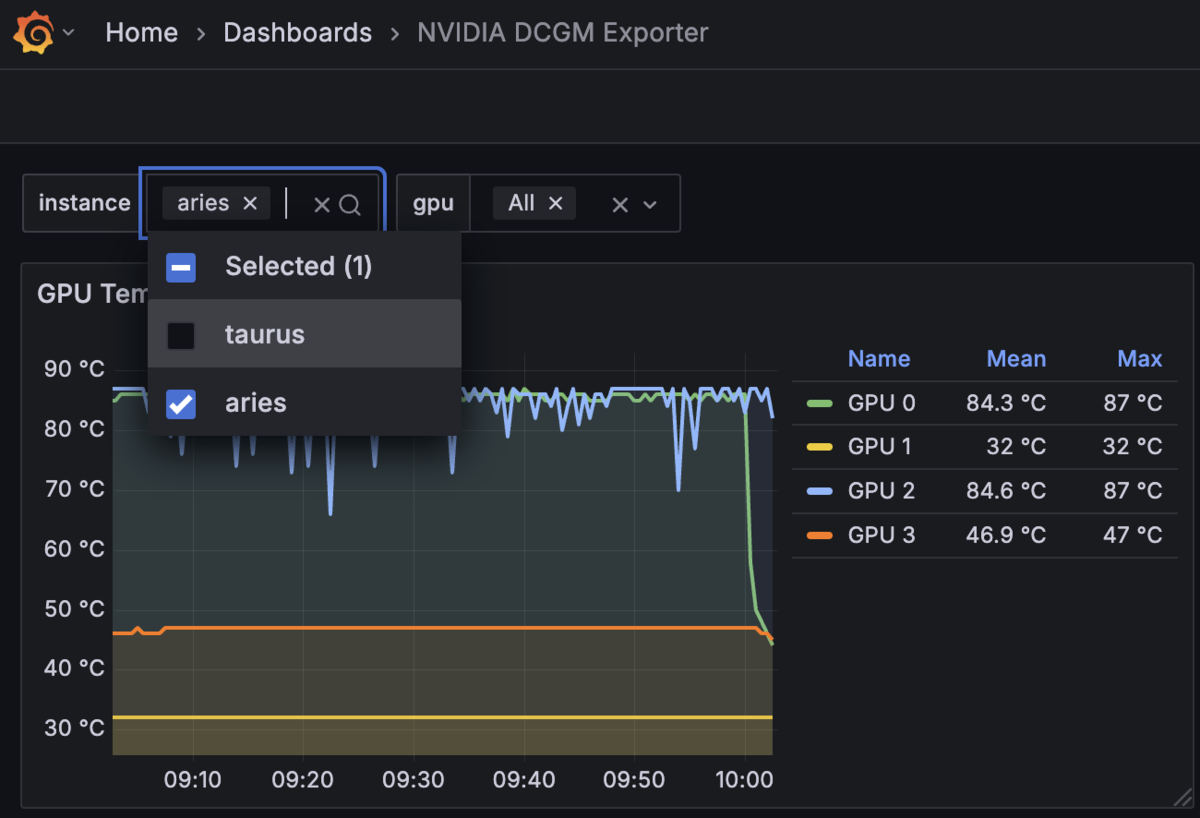Select the aries option row
Image resolution: width=1200 pixels, height=818 pixels.
pyautogui.click(x=305, y=402)
